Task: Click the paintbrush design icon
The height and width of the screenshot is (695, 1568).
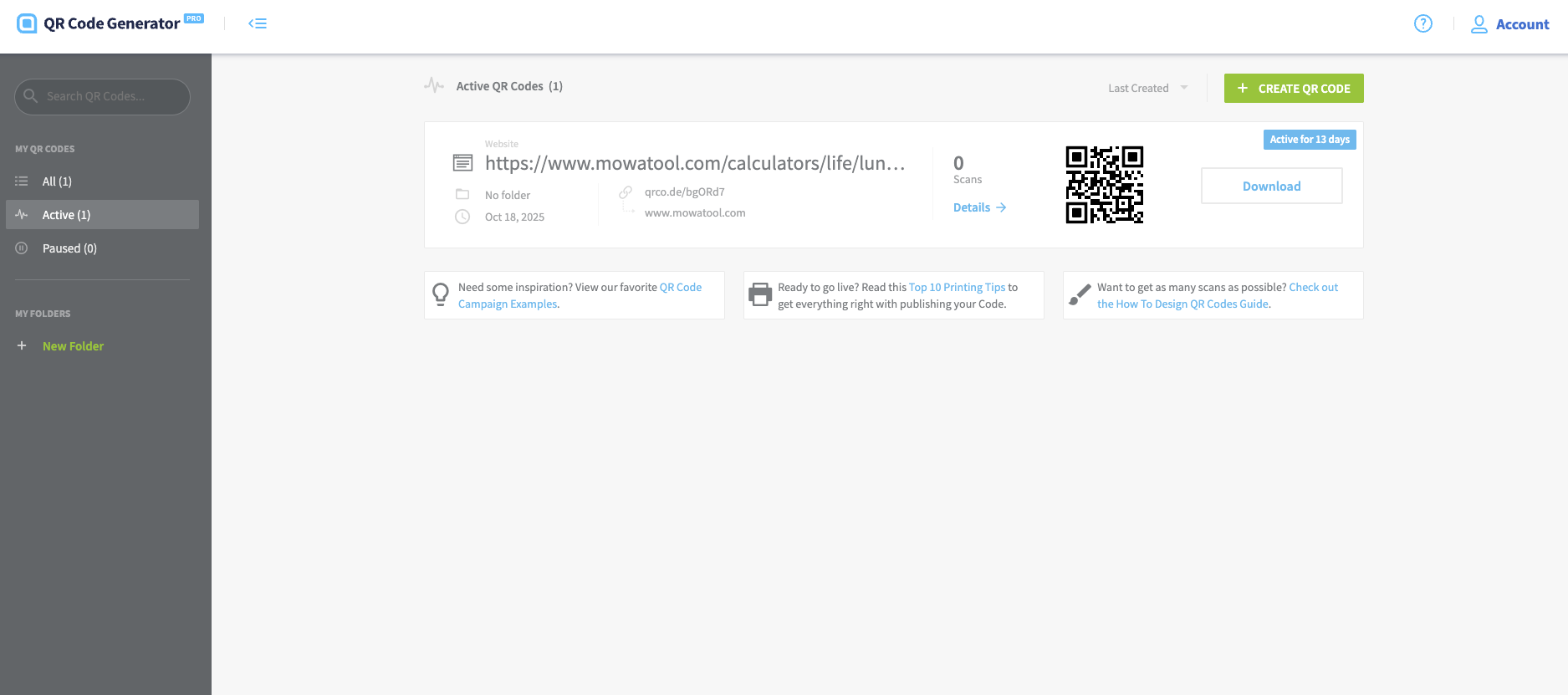Action: (x=1080, y=294)
